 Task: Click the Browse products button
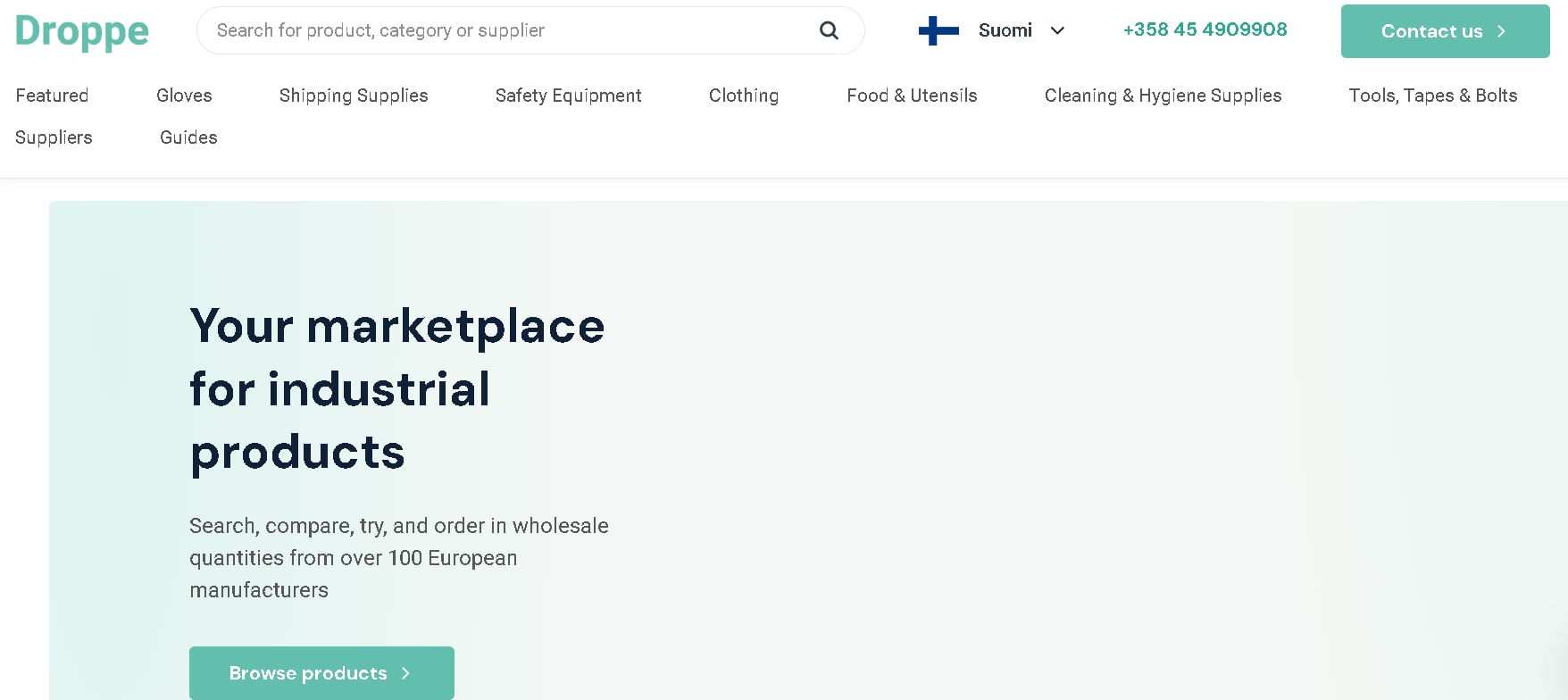pyautogui.click(x=321, y=673)
